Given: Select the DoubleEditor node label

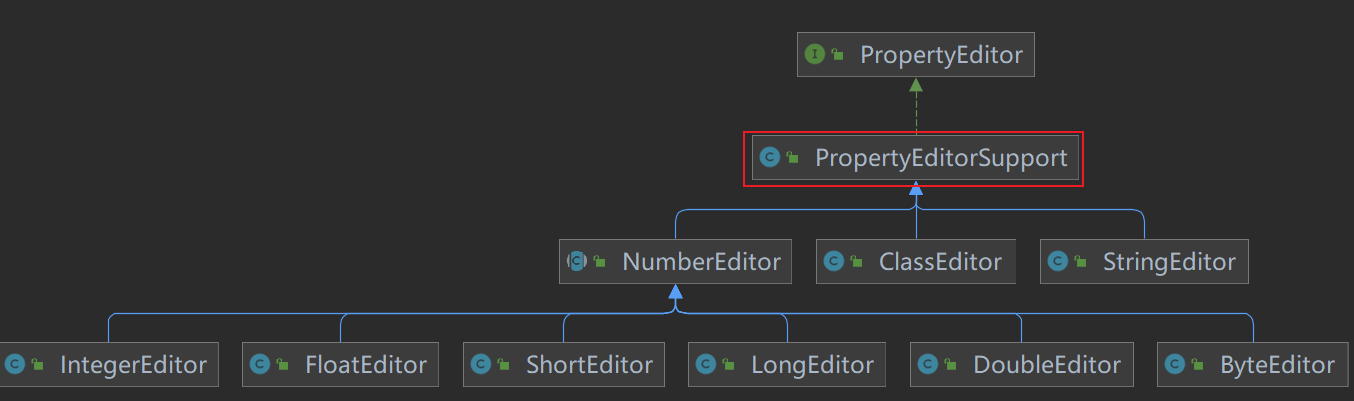Looking at the screenshot, I should tap(1047, 365).
